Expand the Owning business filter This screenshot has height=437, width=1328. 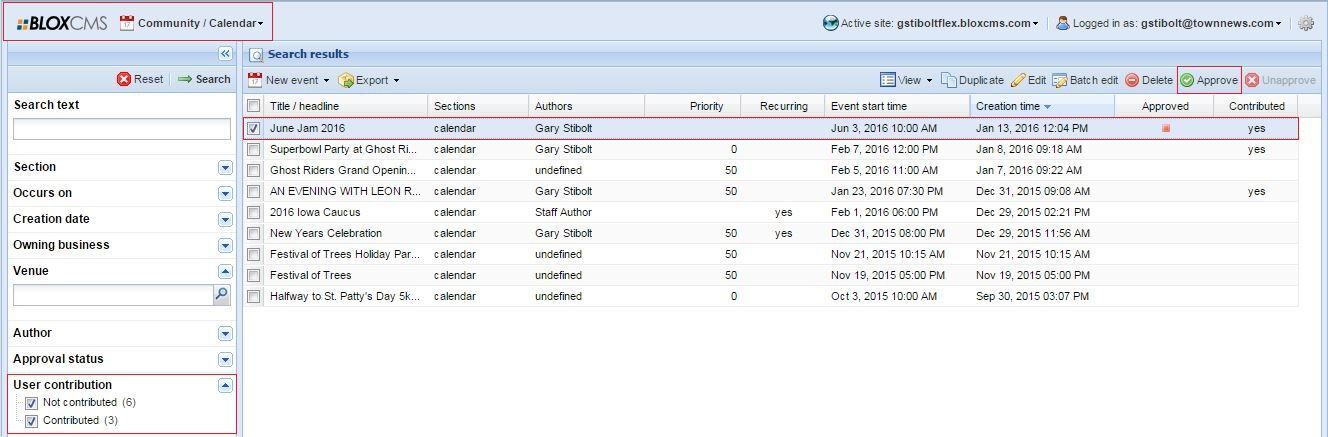(x=225, y=245)
